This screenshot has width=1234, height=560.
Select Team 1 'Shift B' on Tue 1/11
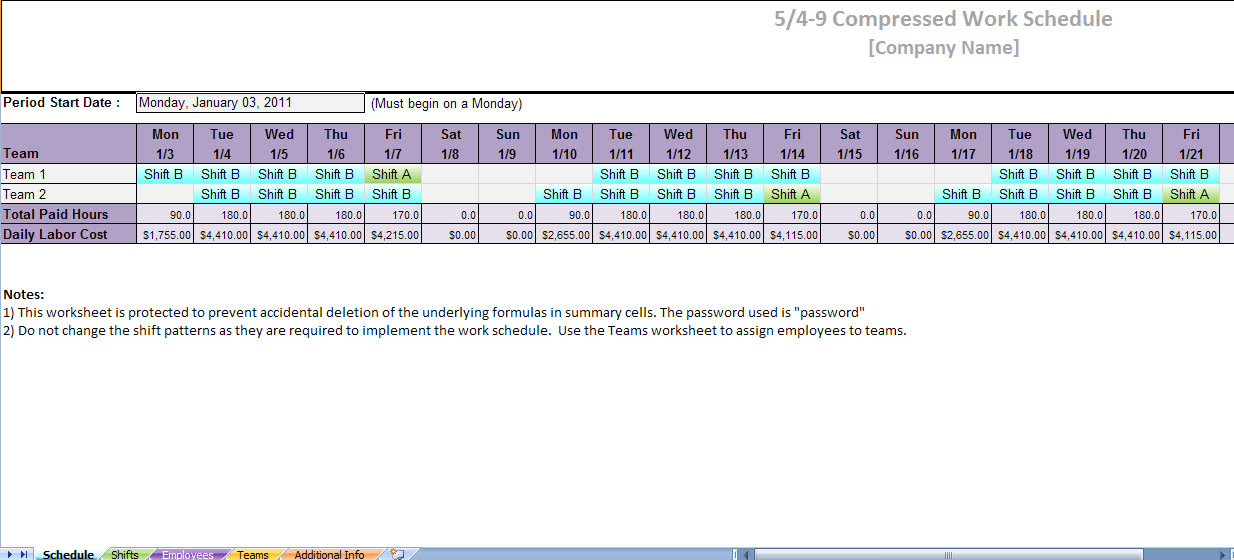pos(621,174)
